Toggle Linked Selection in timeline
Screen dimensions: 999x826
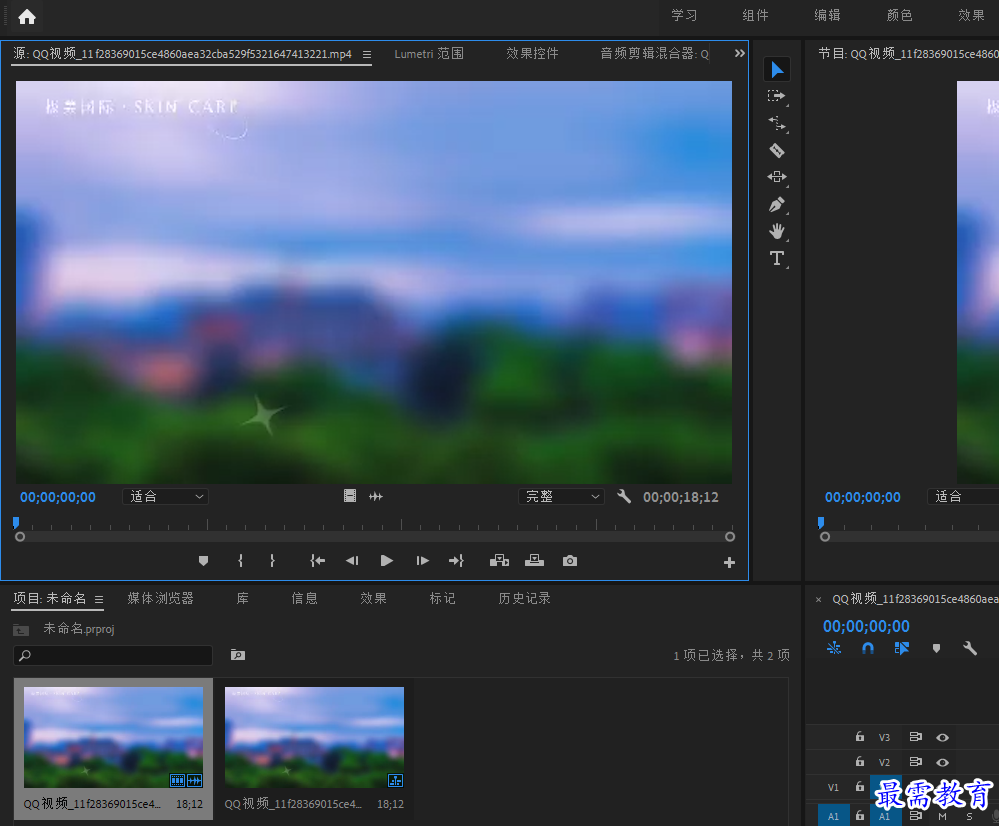[902, 649]
